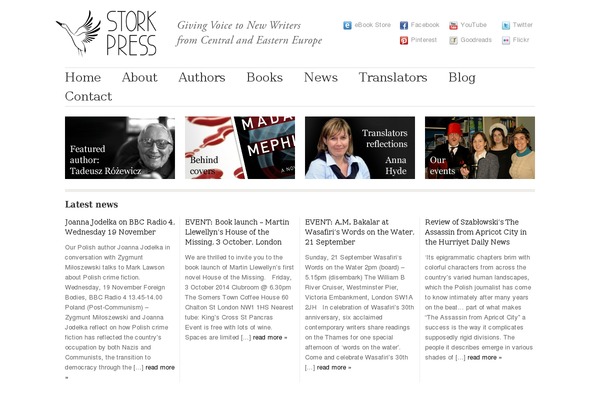The height and width of the screenshot is (400, 600).
Task: Click the eBook Store icon
Action: pos(347,25)
